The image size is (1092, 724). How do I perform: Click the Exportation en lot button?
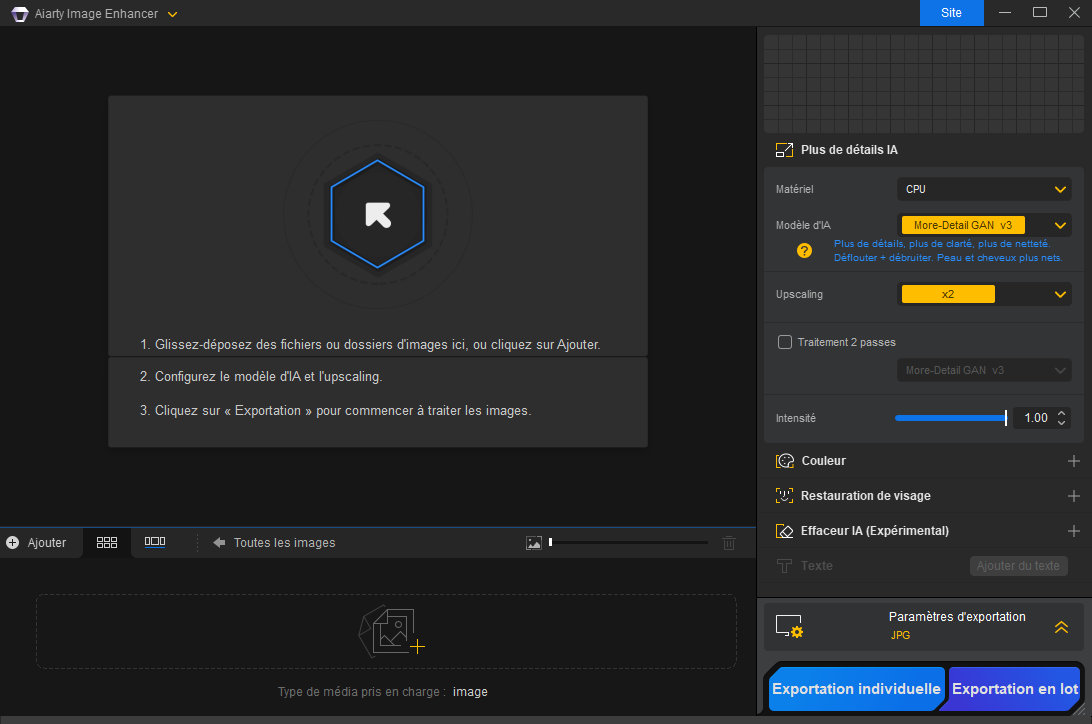click(x=1014, y=689)
